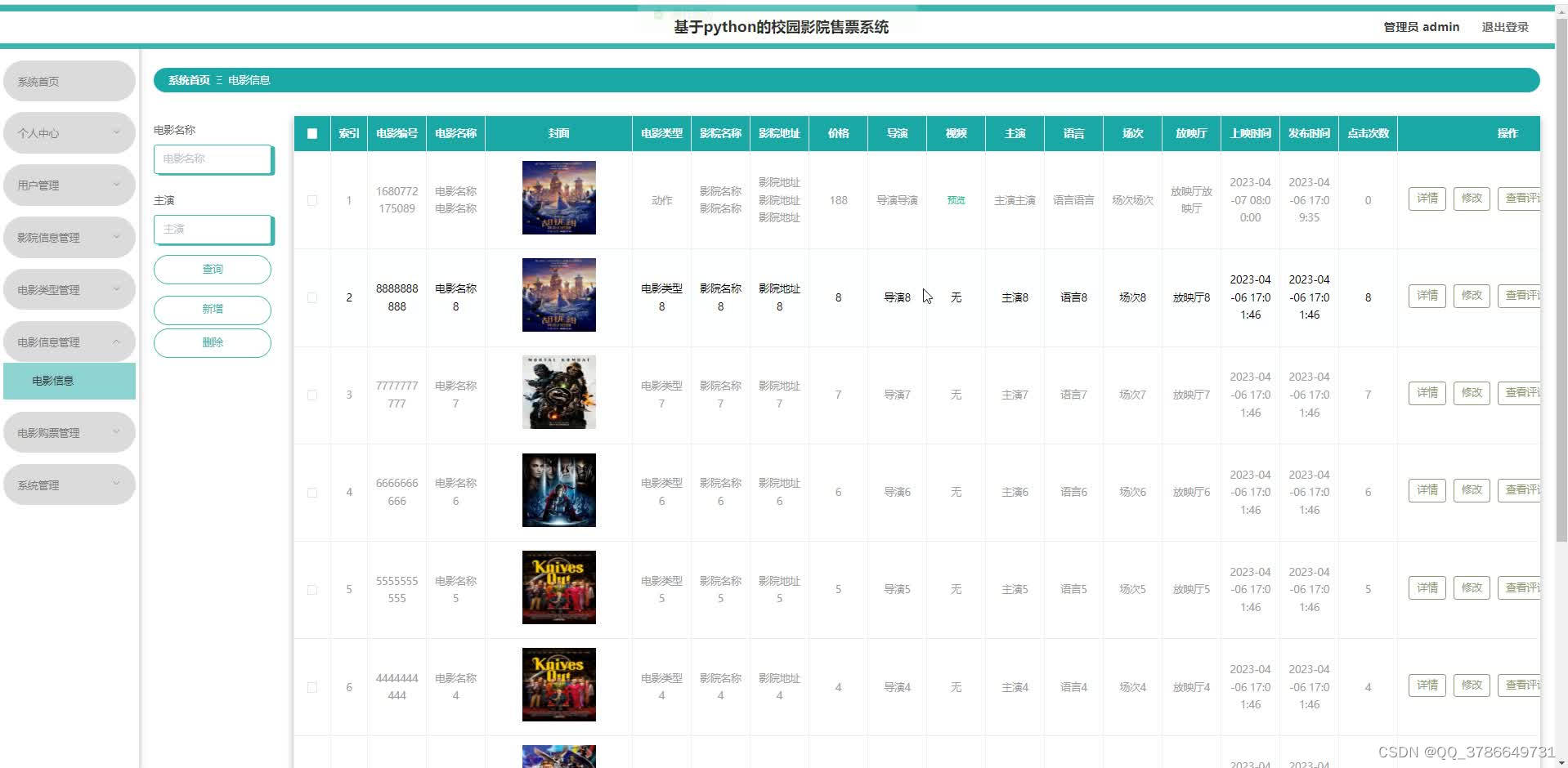Screen dimensions: 1568x768
Task: Collapse the 电影信息管理 menu chevron
Action: 116,342
